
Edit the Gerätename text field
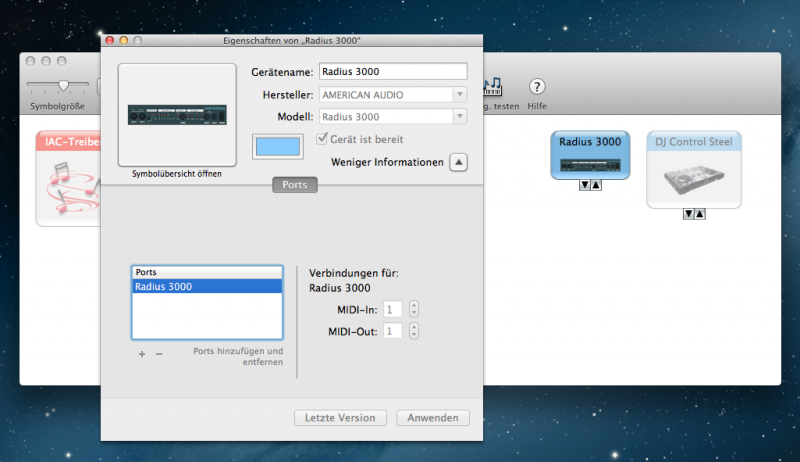393,71
